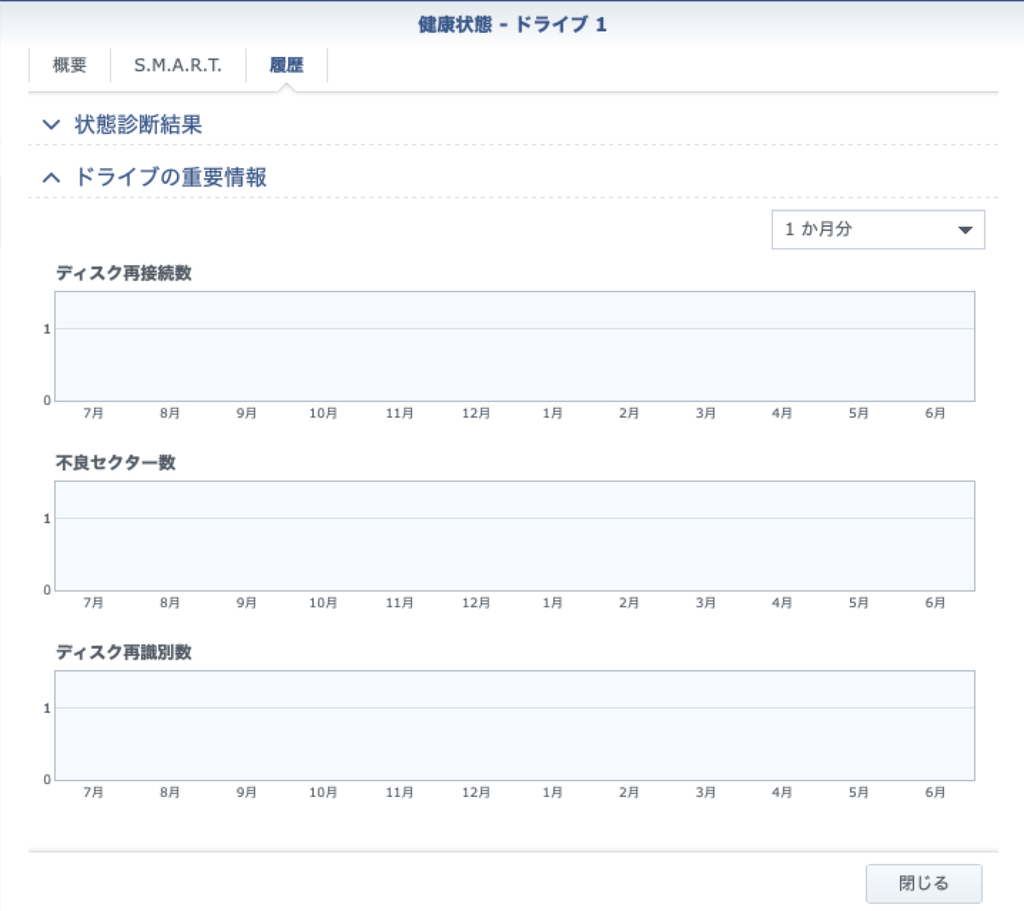Screen dimensions: 1024x911
Task: Open the 1 か月分 time range dropdown
Action: (878, 229)
